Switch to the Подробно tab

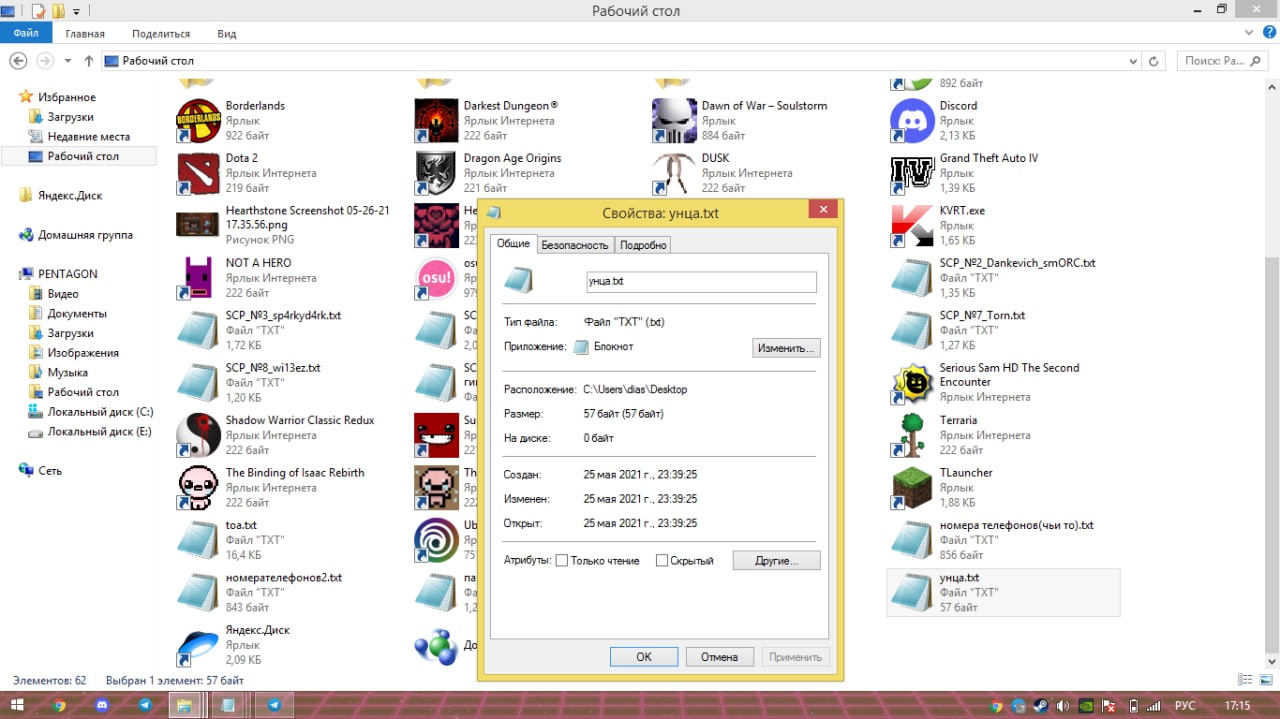[642, 245]
